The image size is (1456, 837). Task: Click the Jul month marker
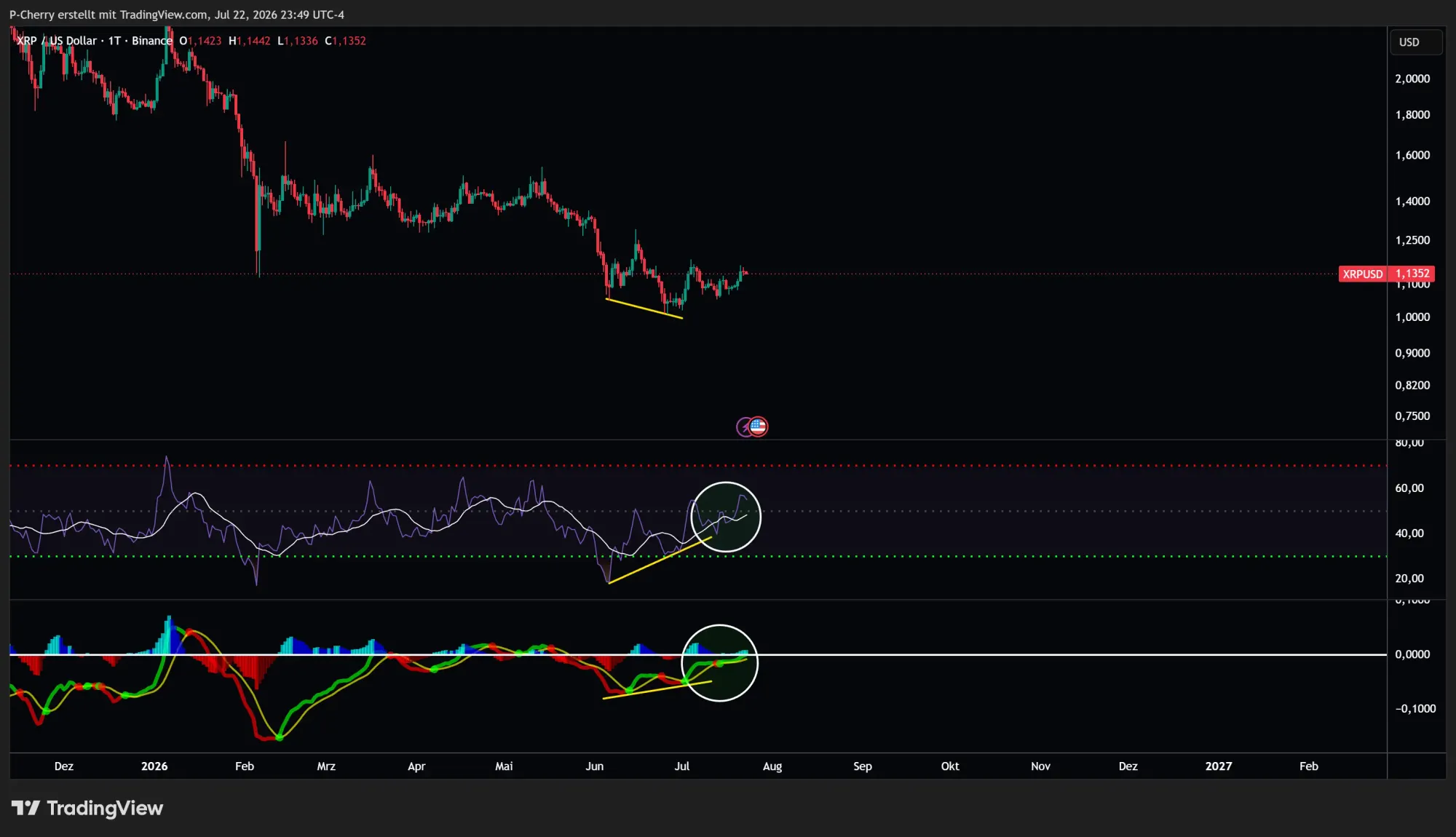pos(682,766)
